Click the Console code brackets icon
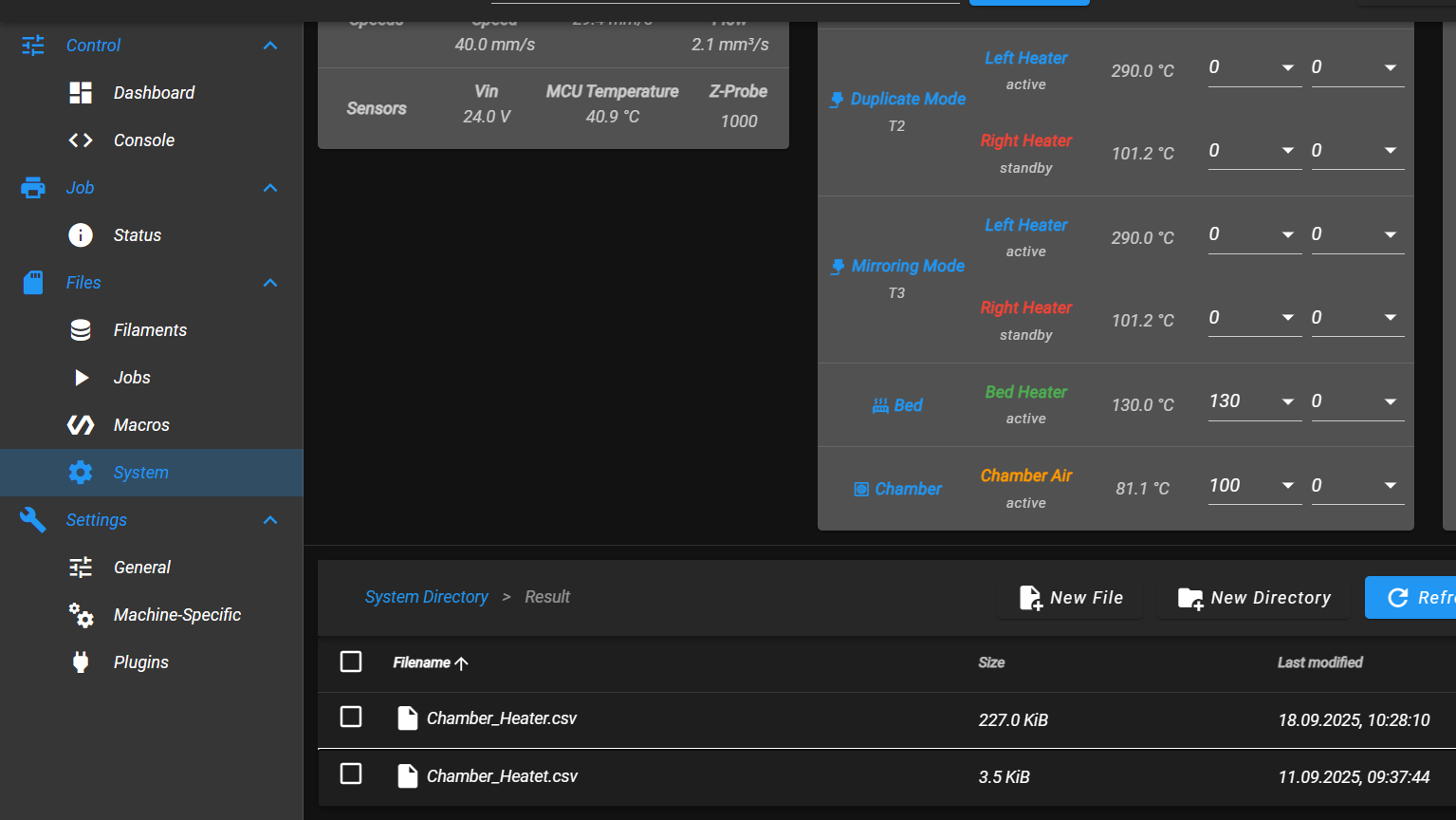Screen dimensions: 1456x820 81,140
